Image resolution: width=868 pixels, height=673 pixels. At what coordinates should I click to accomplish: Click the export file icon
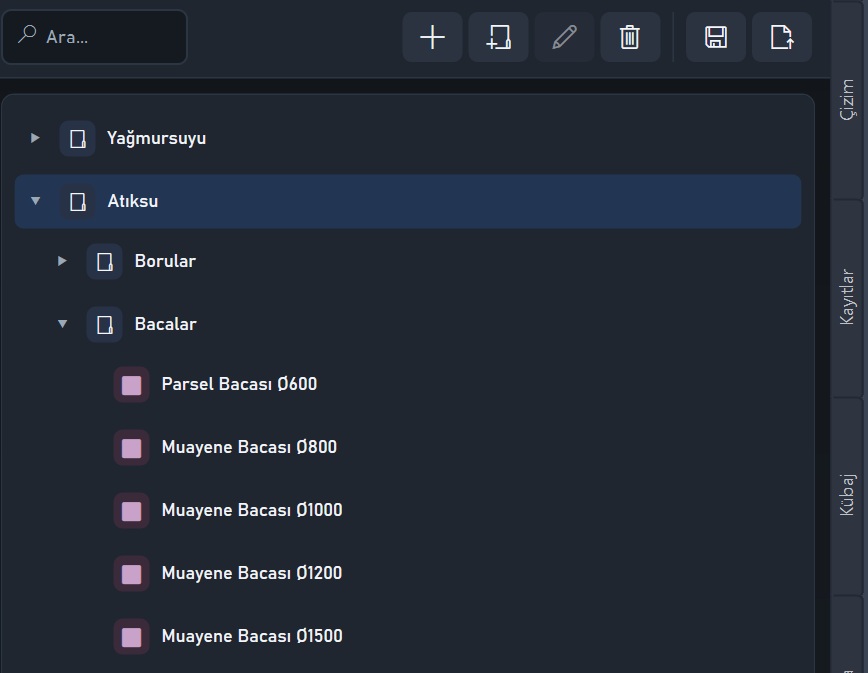pyautogui.click(x=782, y=37)
